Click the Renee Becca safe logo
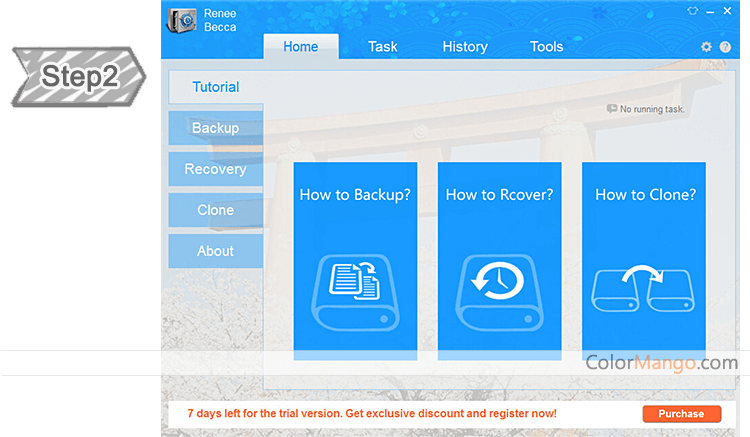 (x=182, y=22)
